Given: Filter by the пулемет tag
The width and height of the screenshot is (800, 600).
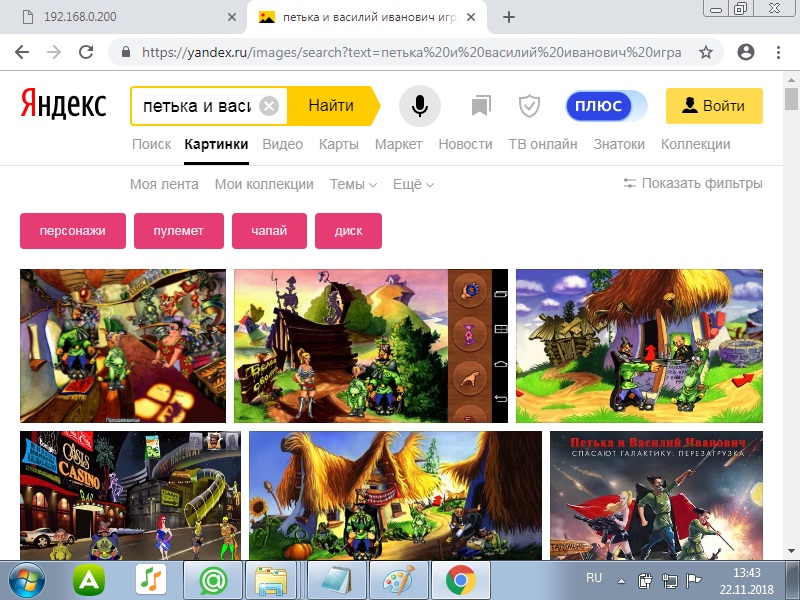Looking at the screenshot, I should click(x=179, y=231).
